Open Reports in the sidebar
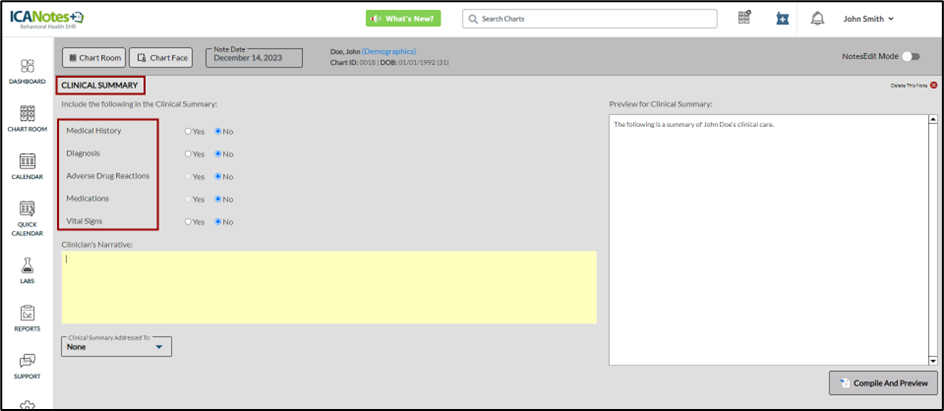Image resolution: width=944 pixels, height=411 pixels. pyautogui.click(x=28, y=319)
